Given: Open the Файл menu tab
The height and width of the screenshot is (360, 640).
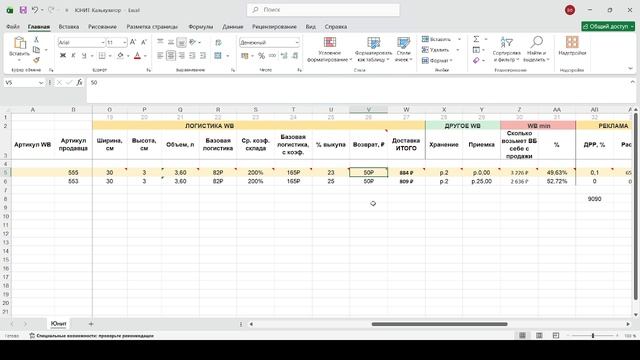Looking at the screenshot, I should click(x=13, y=27).
